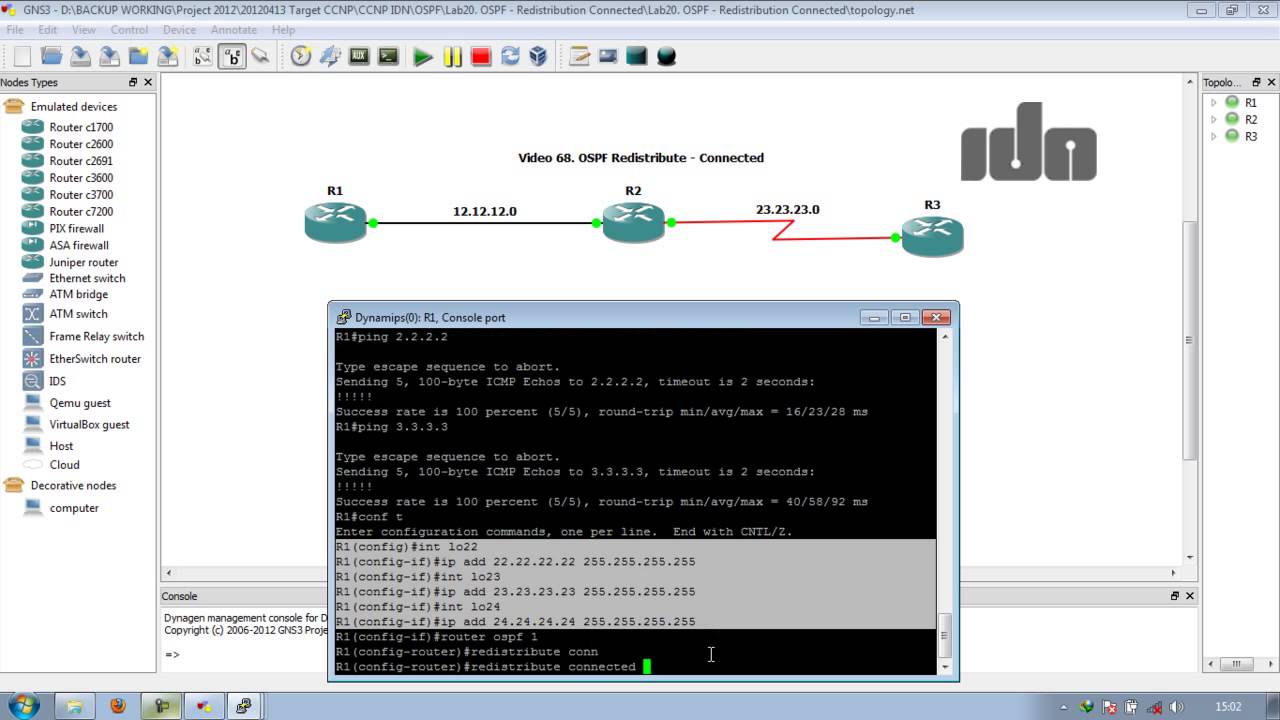Select the insert picture tool
This screenshot has height=720, width=1280.
pyautogui.click(x=608, y=56)
